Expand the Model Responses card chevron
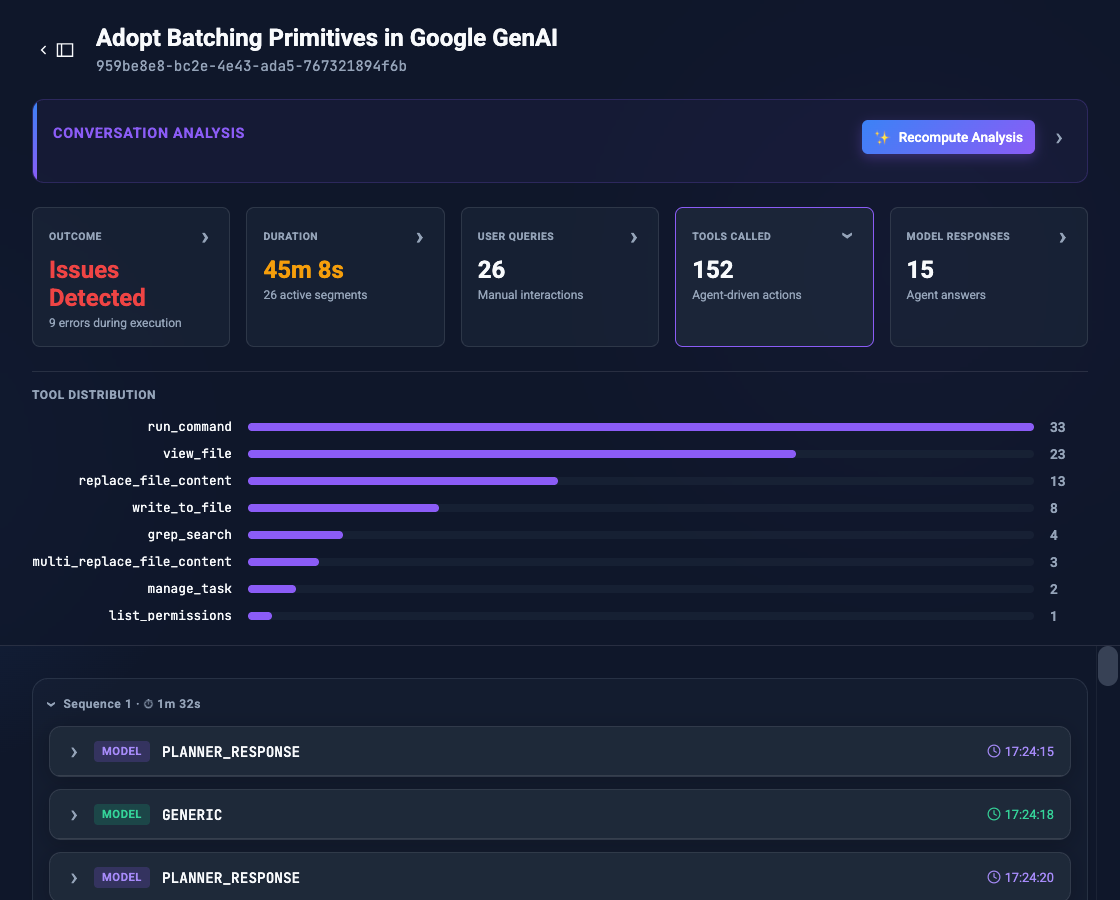The width and height of the screenshot is (1120, 900). click(1063, 237)
